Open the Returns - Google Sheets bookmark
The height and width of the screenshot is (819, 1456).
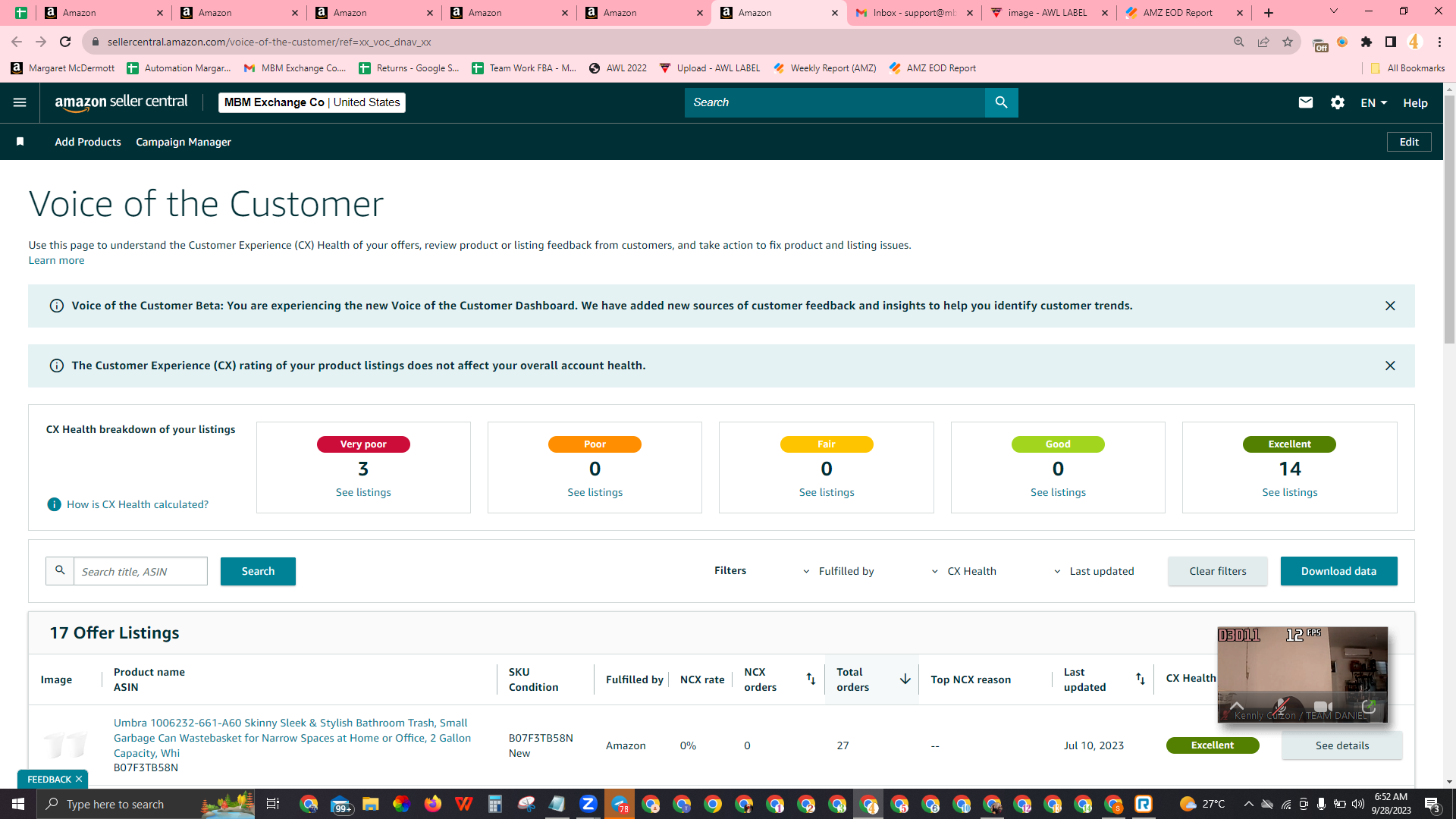409,68
